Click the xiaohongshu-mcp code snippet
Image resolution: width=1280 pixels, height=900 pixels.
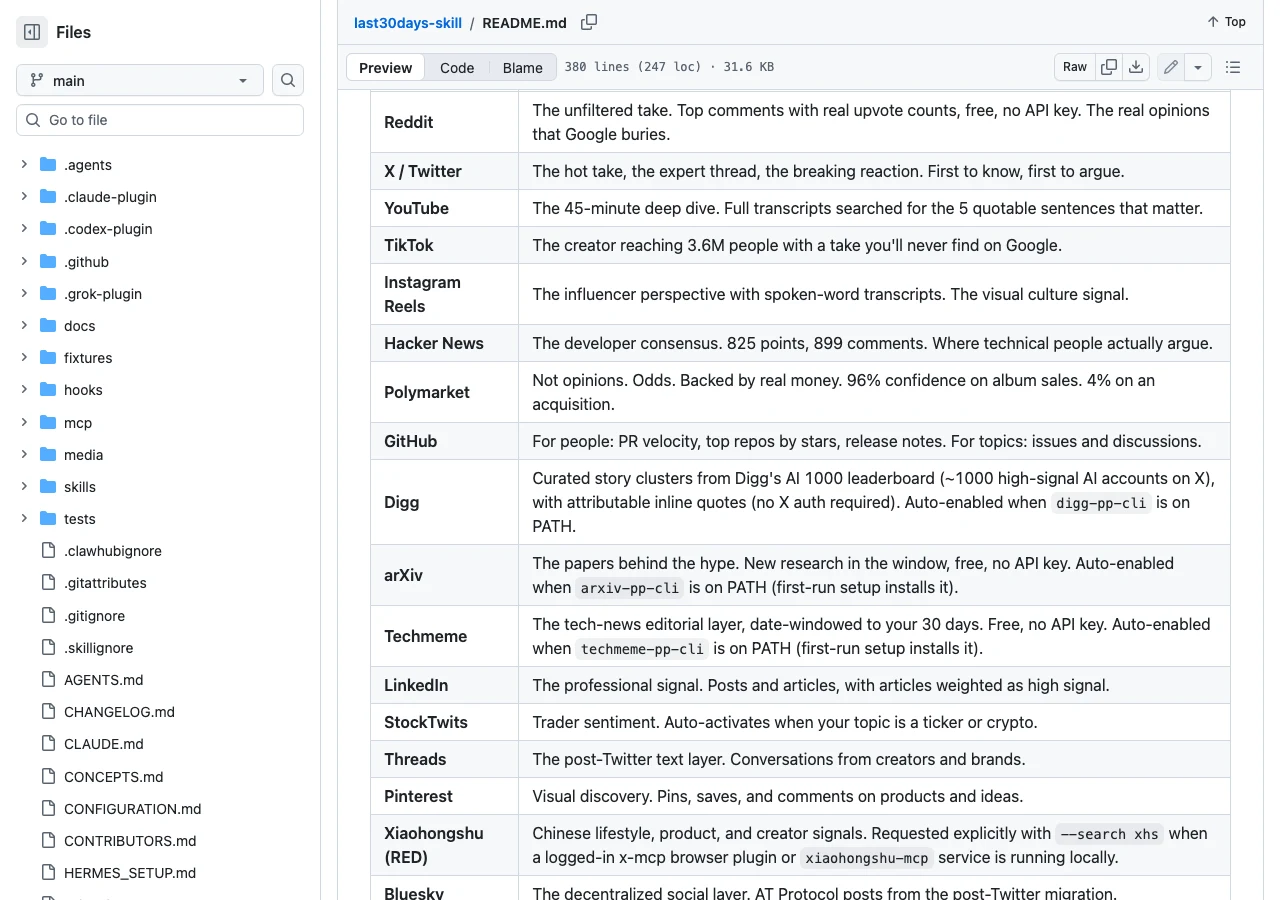[x=868, y=857]
